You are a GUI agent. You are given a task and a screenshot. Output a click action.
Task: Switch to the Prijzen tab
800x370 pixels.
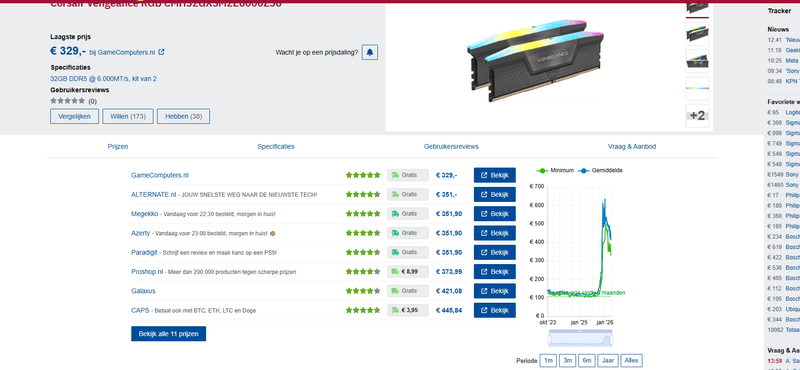[118, 146]
